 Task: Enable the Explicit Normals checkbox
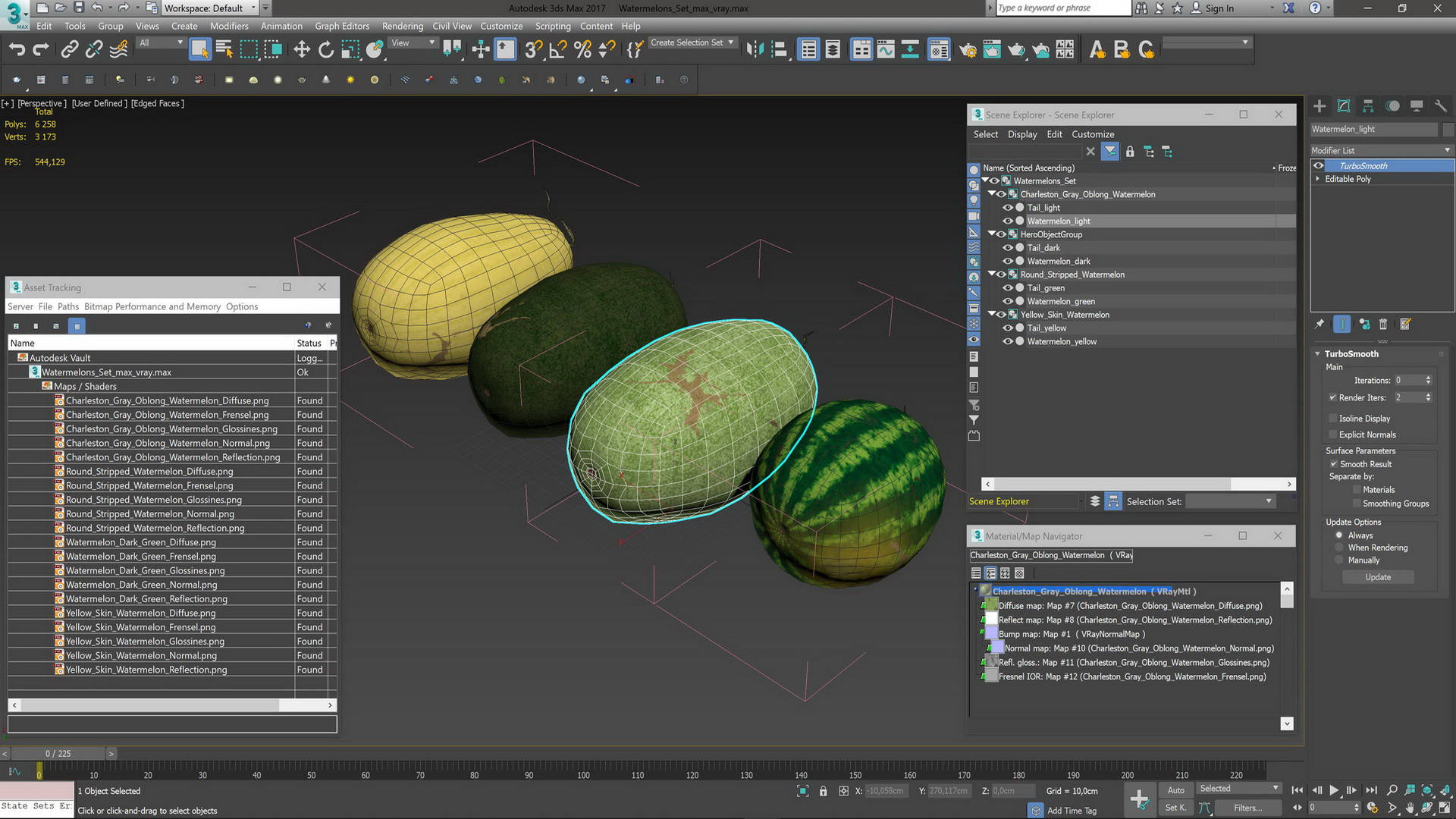tap(1332, 435)
